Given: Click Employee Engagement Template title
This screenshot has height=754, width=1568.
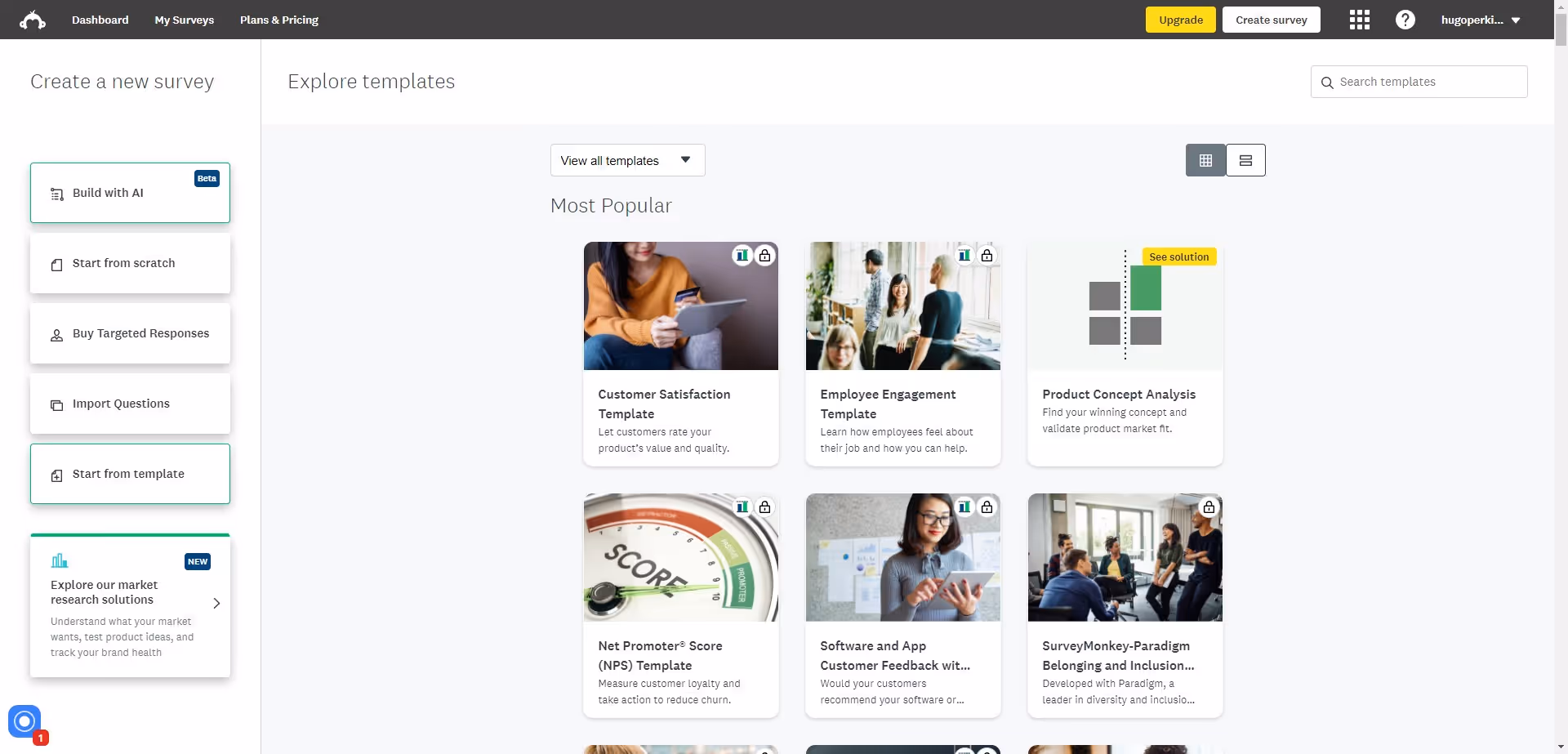Looking at the screenshot, I should [888, 404].
